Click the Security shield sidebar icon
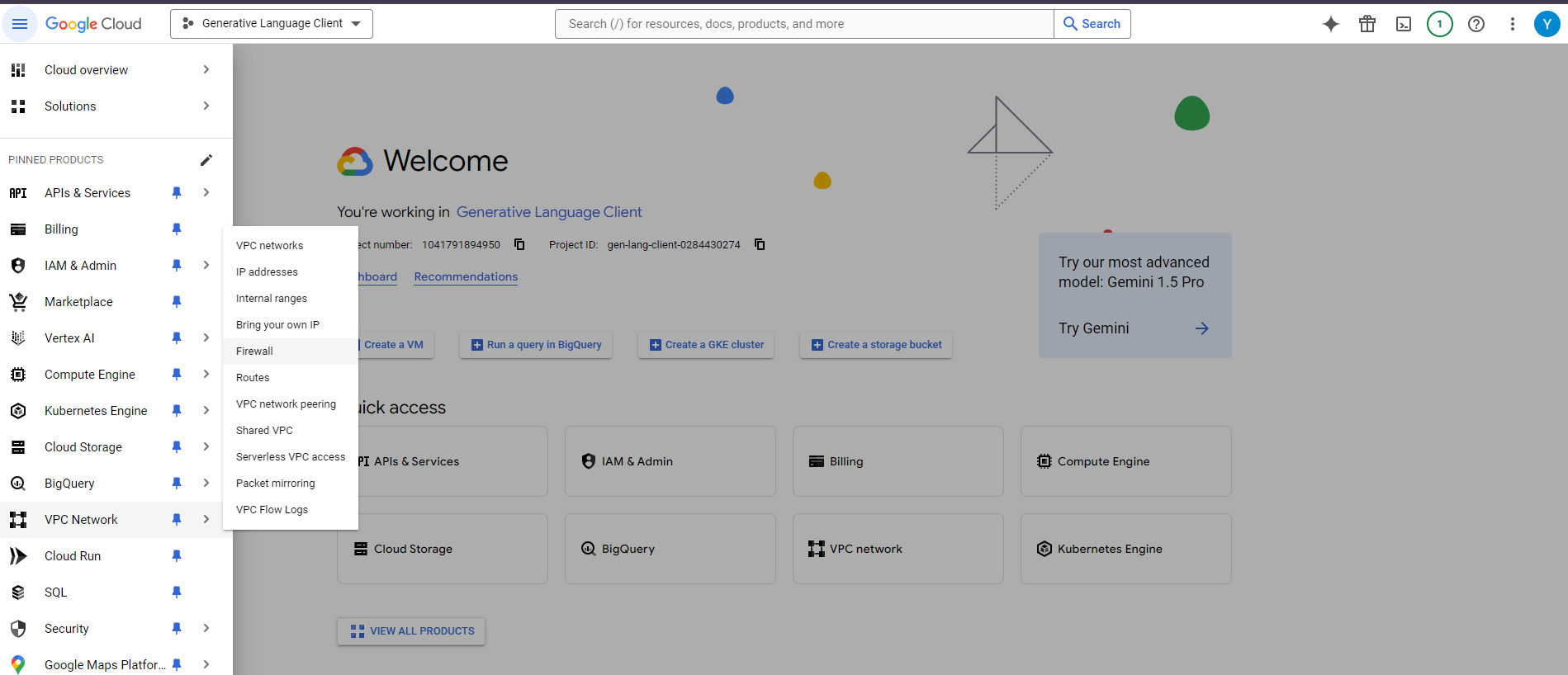This screenshot has width=1568, height=675. tap(18, 629)
